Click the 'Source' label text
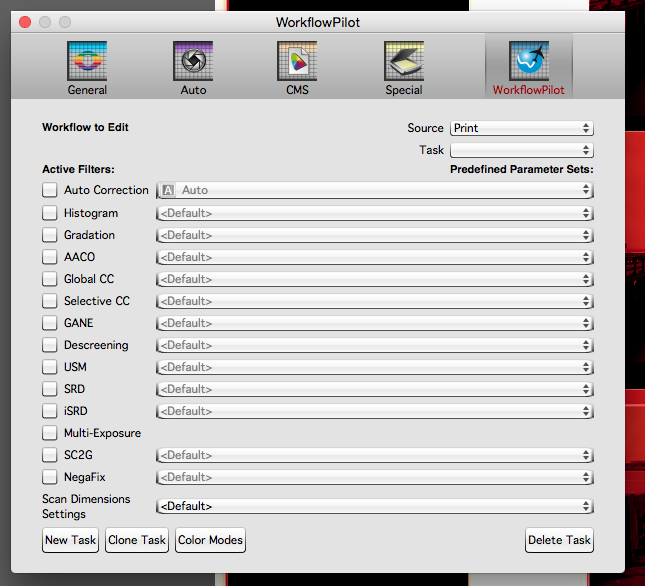The width and height of the screenshot is (645, 586). point(425,128)
